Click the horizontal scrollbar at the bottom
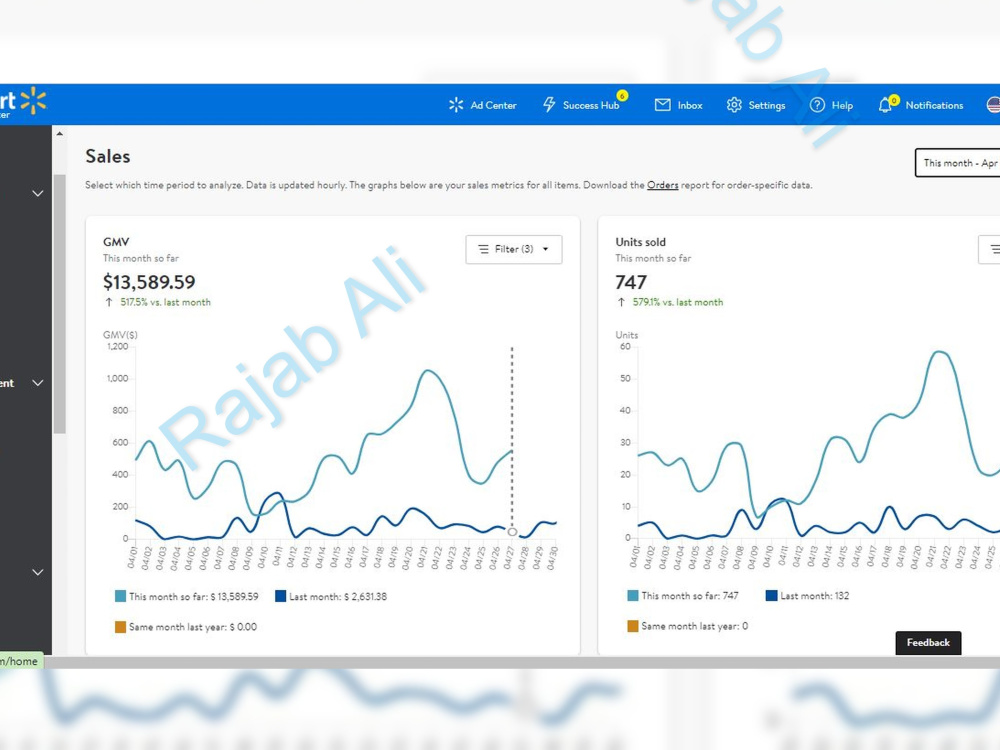This screenshot has height=750, width=1000. [x=522, y=663]
